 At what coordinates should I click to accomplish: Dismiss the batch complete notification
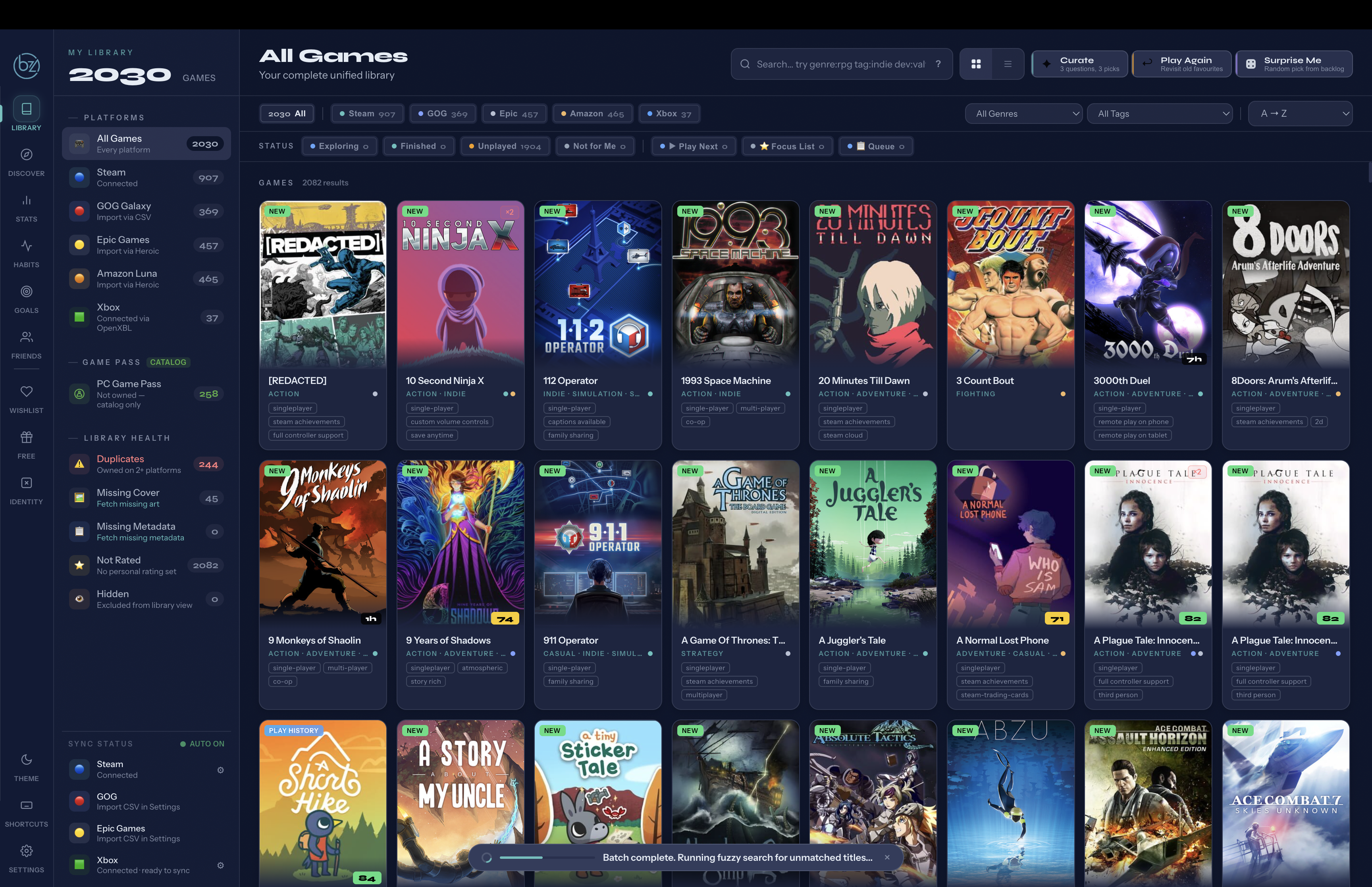click(887, 857)
